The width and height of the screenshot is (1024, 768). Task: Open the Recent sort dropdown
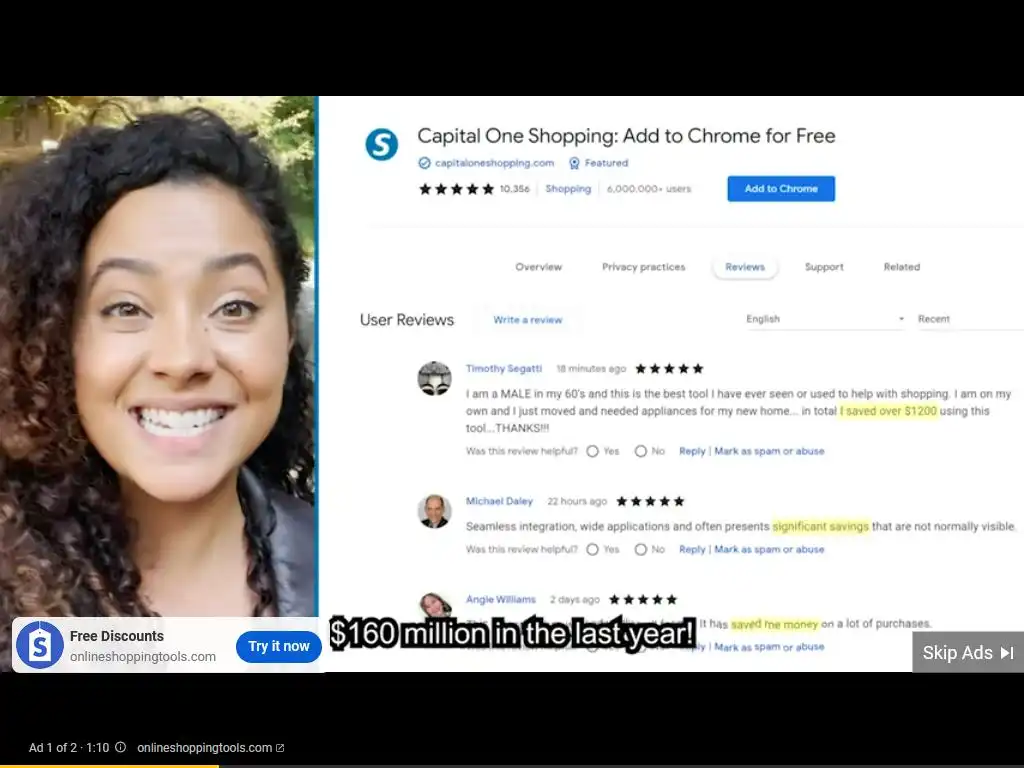point(970,319)
